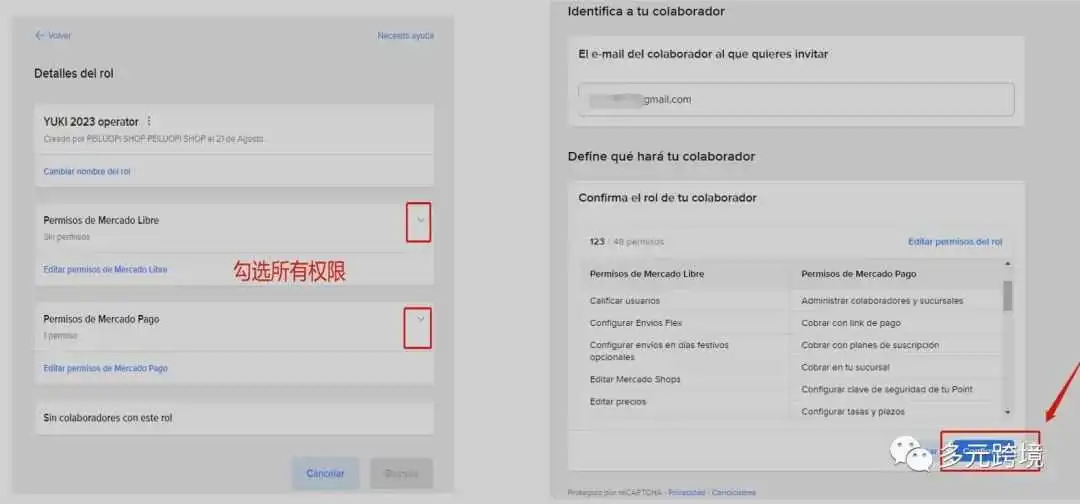Open Editar permisos de Mercado Libre
1080x504 pixels.
coord(105,269)
